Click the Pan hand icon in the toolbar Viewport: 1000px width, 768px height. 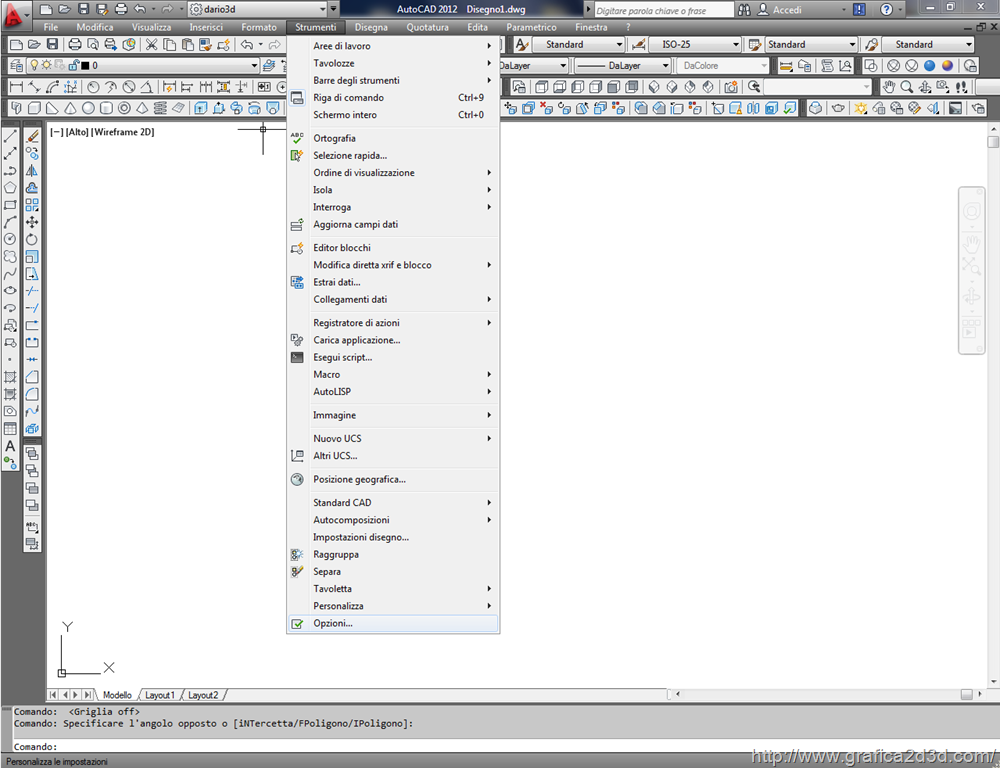click(x=889, y=87)
